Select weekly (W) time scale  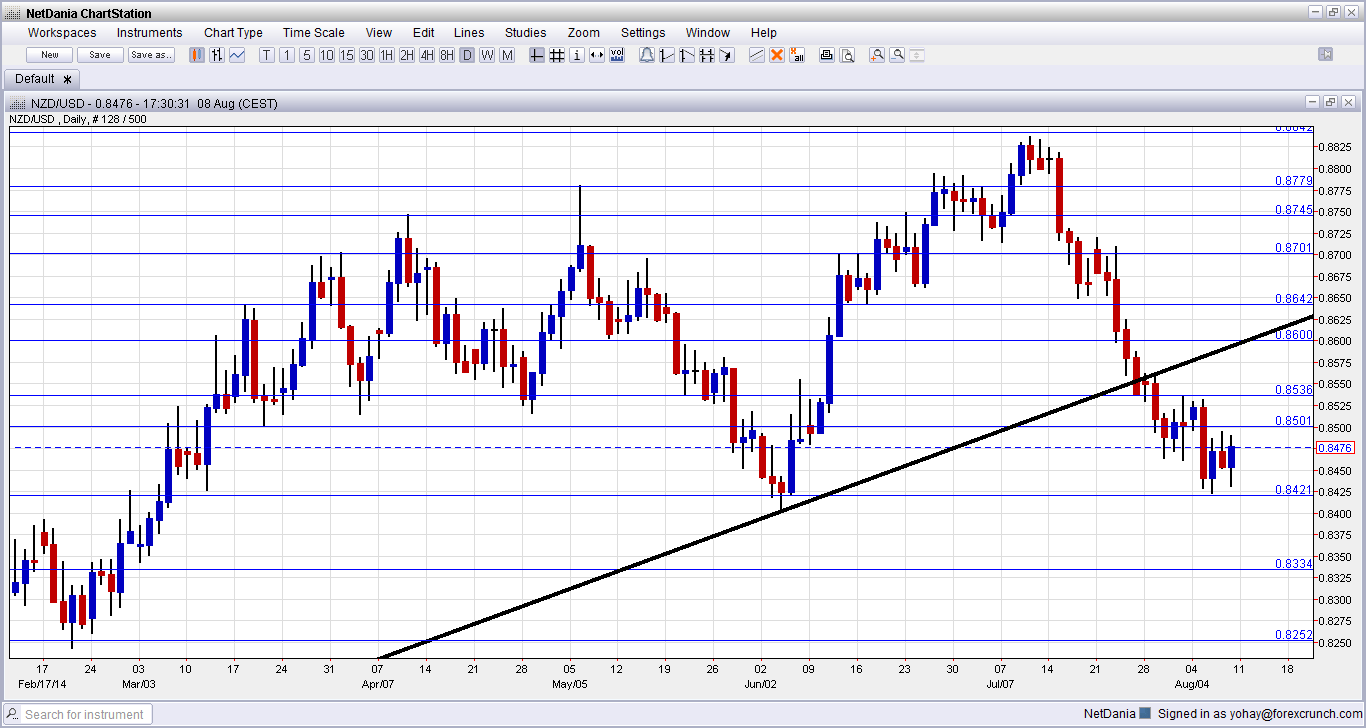pyautogui.click(x=487, y=55)
